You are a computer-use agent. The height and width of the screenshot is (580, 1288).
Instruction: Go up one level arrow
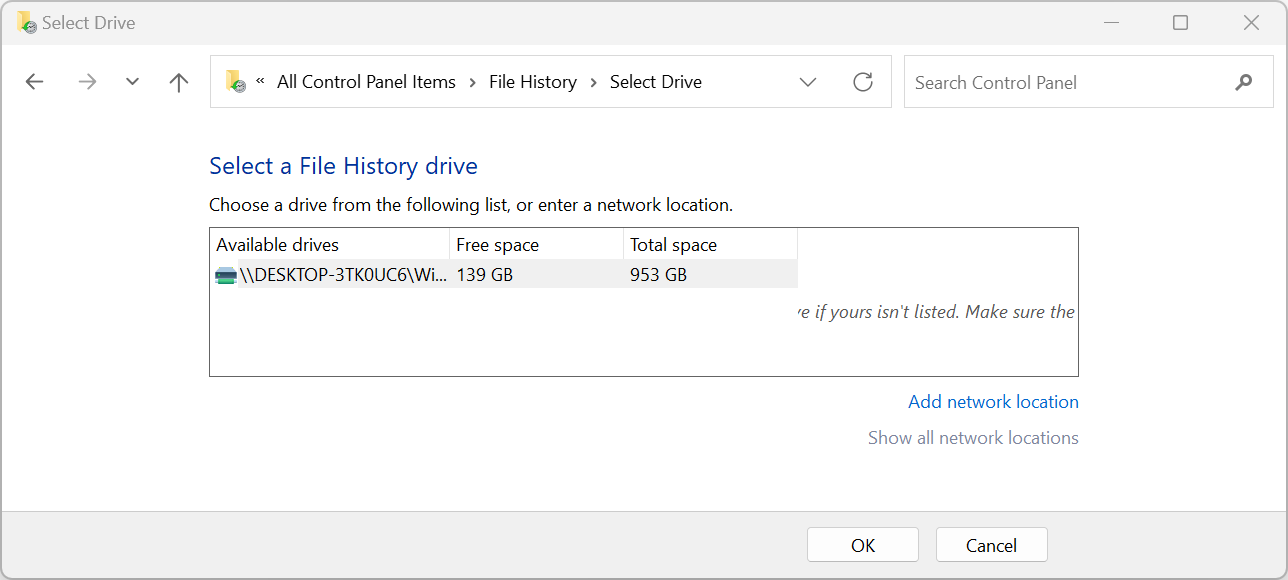179,82
